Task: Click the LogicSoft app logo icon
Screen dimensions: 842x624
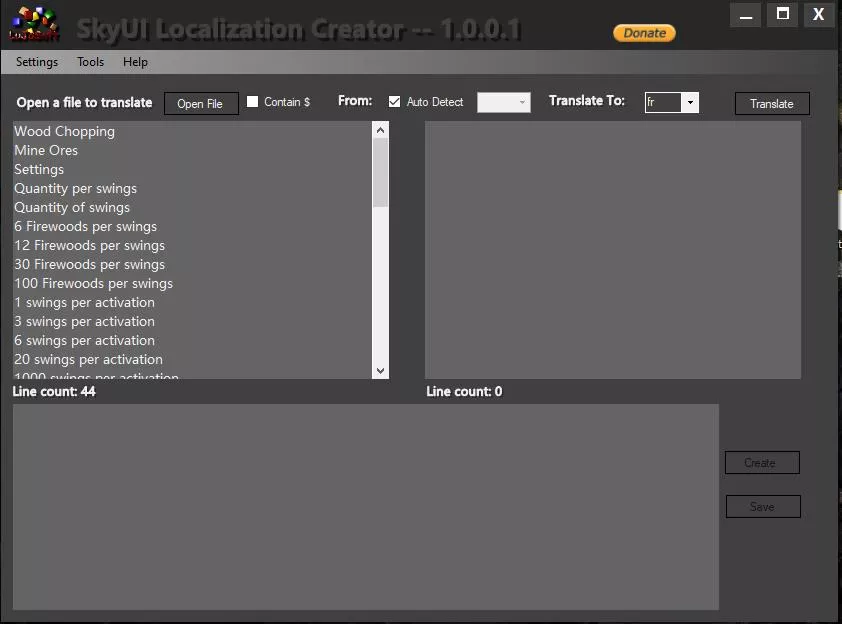Action: tap(33, 24)
